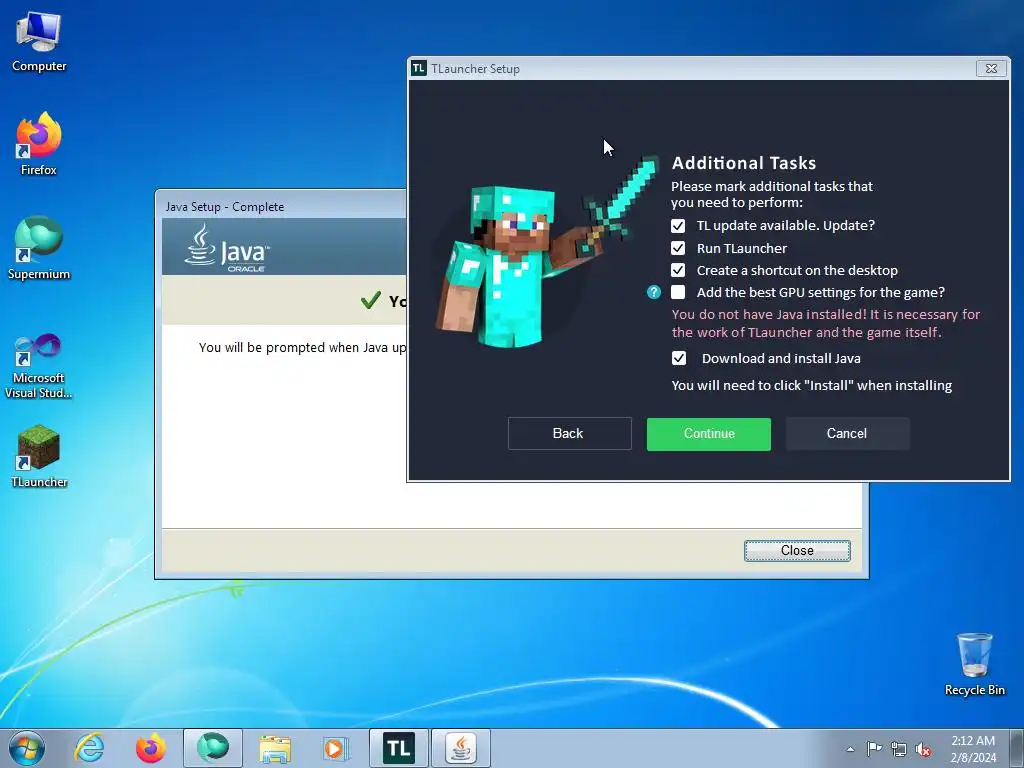Select the Firefox desktop shortcut

tap(39, 144)
